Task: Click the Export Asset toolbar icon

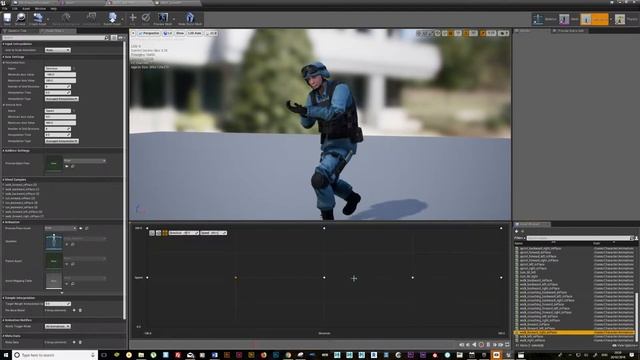Action: click(x=112, y=17)
